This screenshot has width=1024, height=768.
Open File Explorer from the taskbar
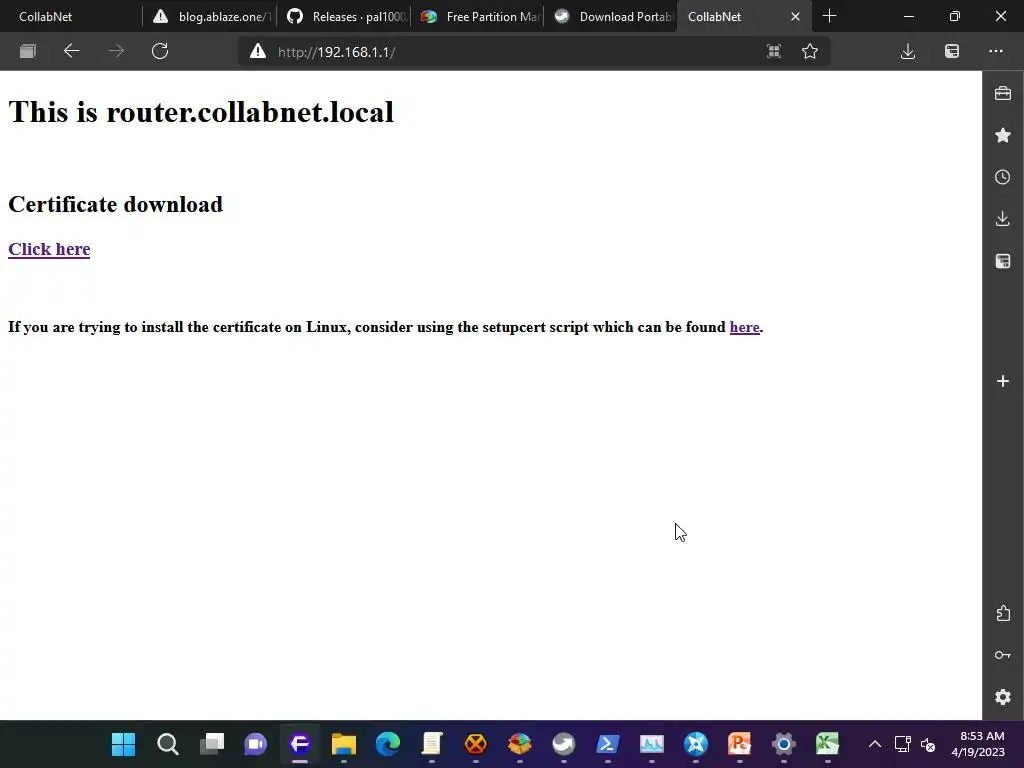pyautogui.click(x=344, y=744)
